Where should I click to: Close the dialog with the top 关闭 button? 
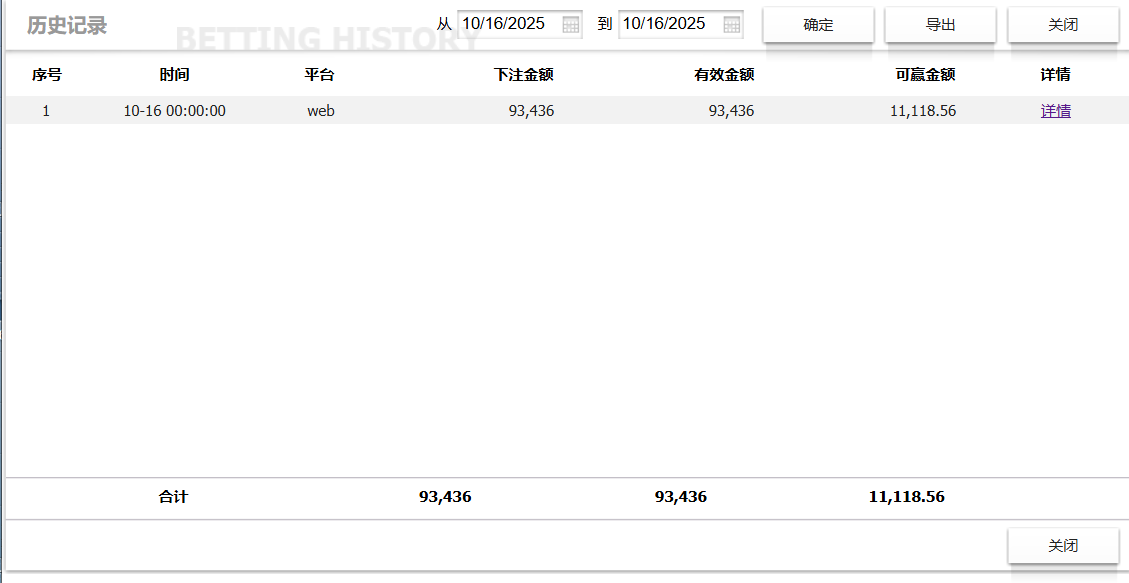coord(1062,24)
